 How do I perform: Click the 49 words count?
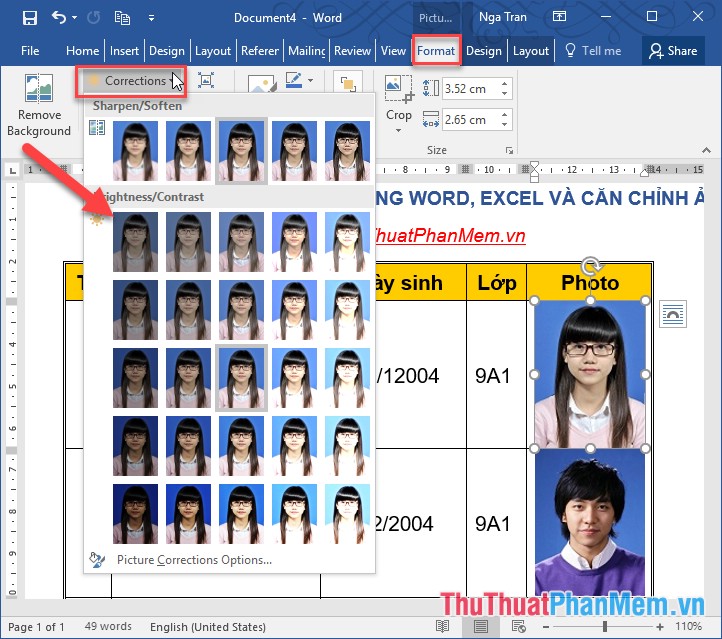click(108, 627)
